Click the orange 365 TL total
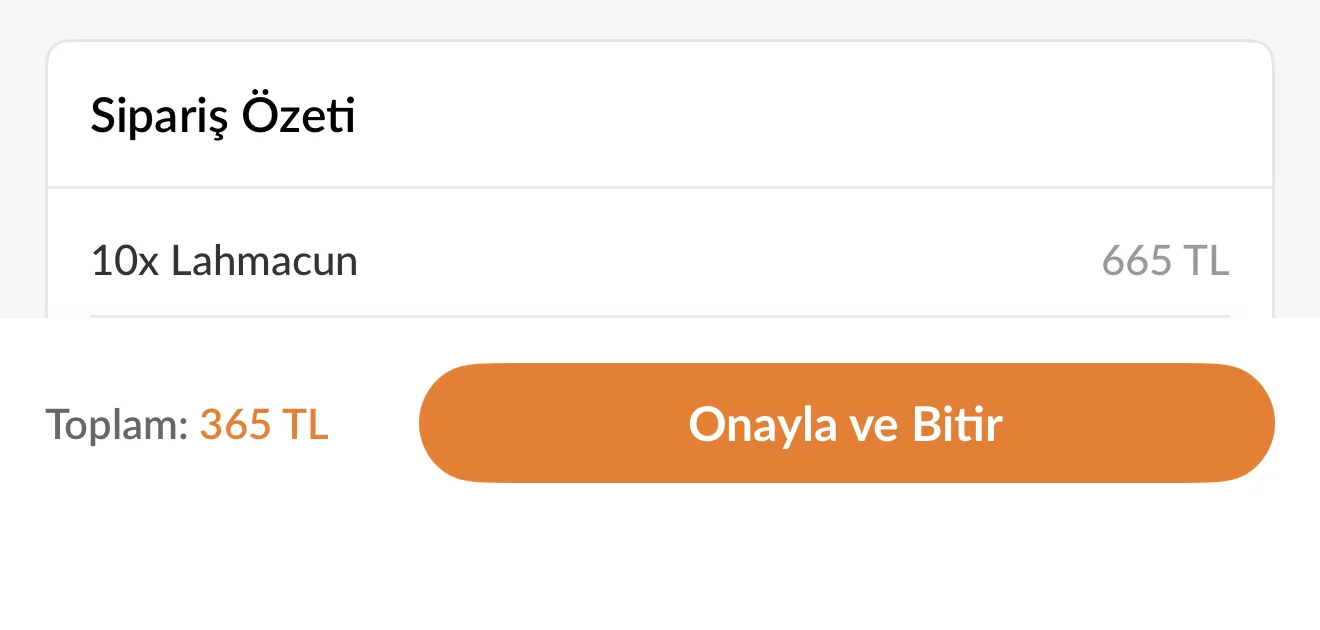Viewport: 1320px width, 630px height. [264, 425]
